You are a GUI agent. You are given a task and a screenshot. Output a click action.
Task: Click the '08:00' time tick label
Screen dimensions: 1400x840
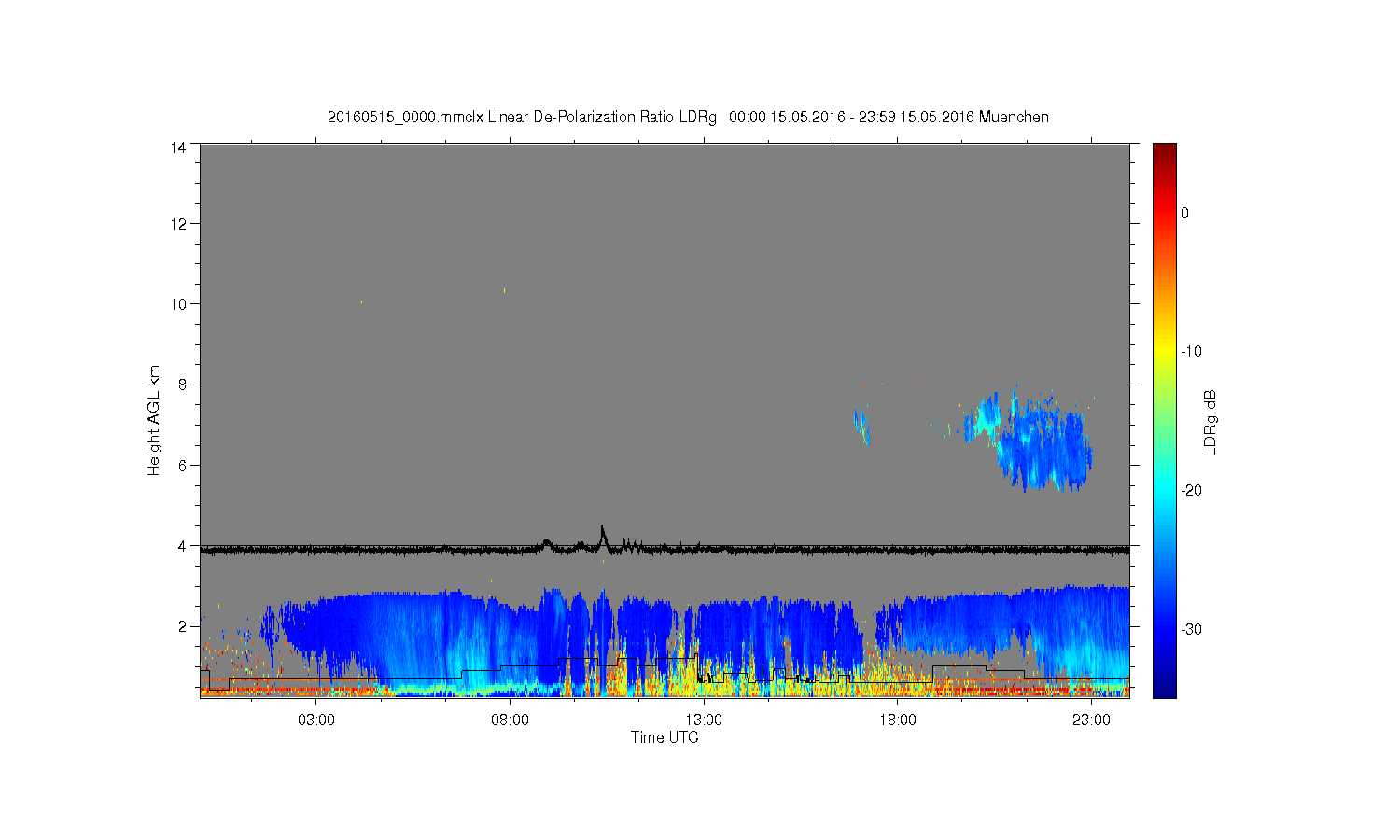point(510,721)
